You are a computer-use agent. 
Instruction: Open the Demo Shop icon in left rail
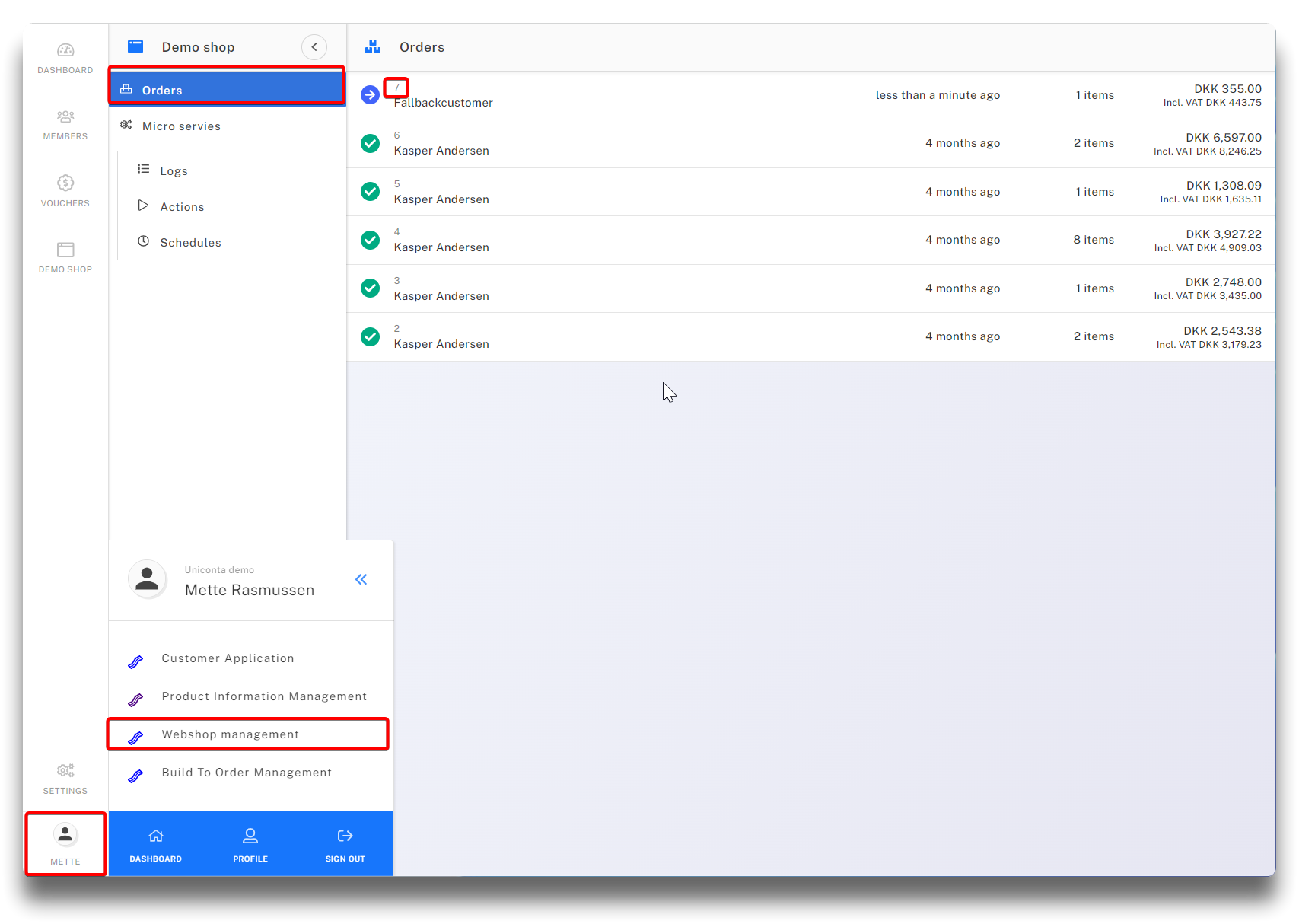click(65, 250)
